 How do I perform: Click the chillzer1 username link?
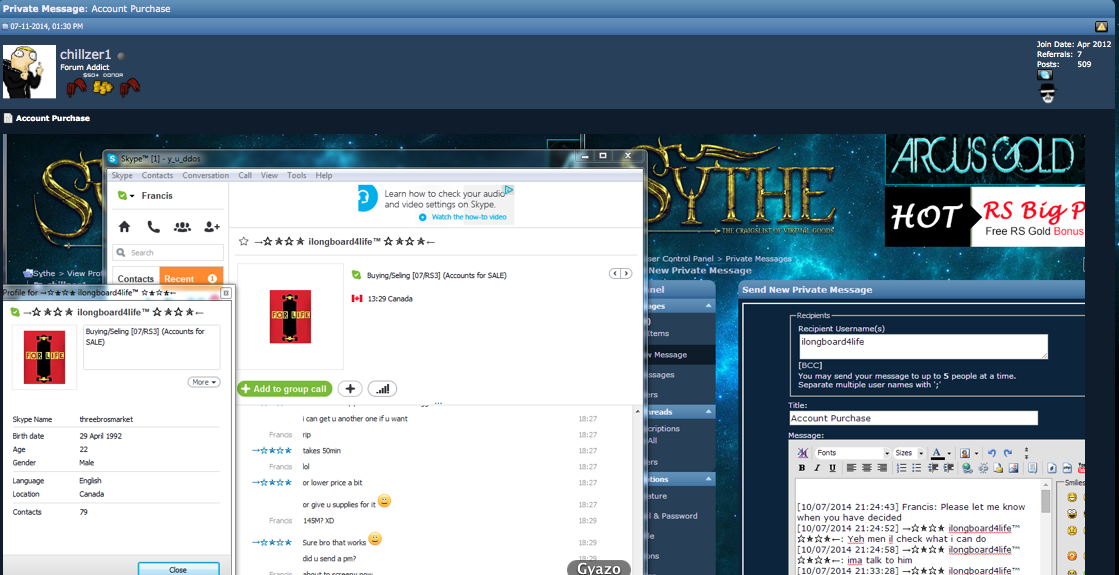(x=86, y=54)
